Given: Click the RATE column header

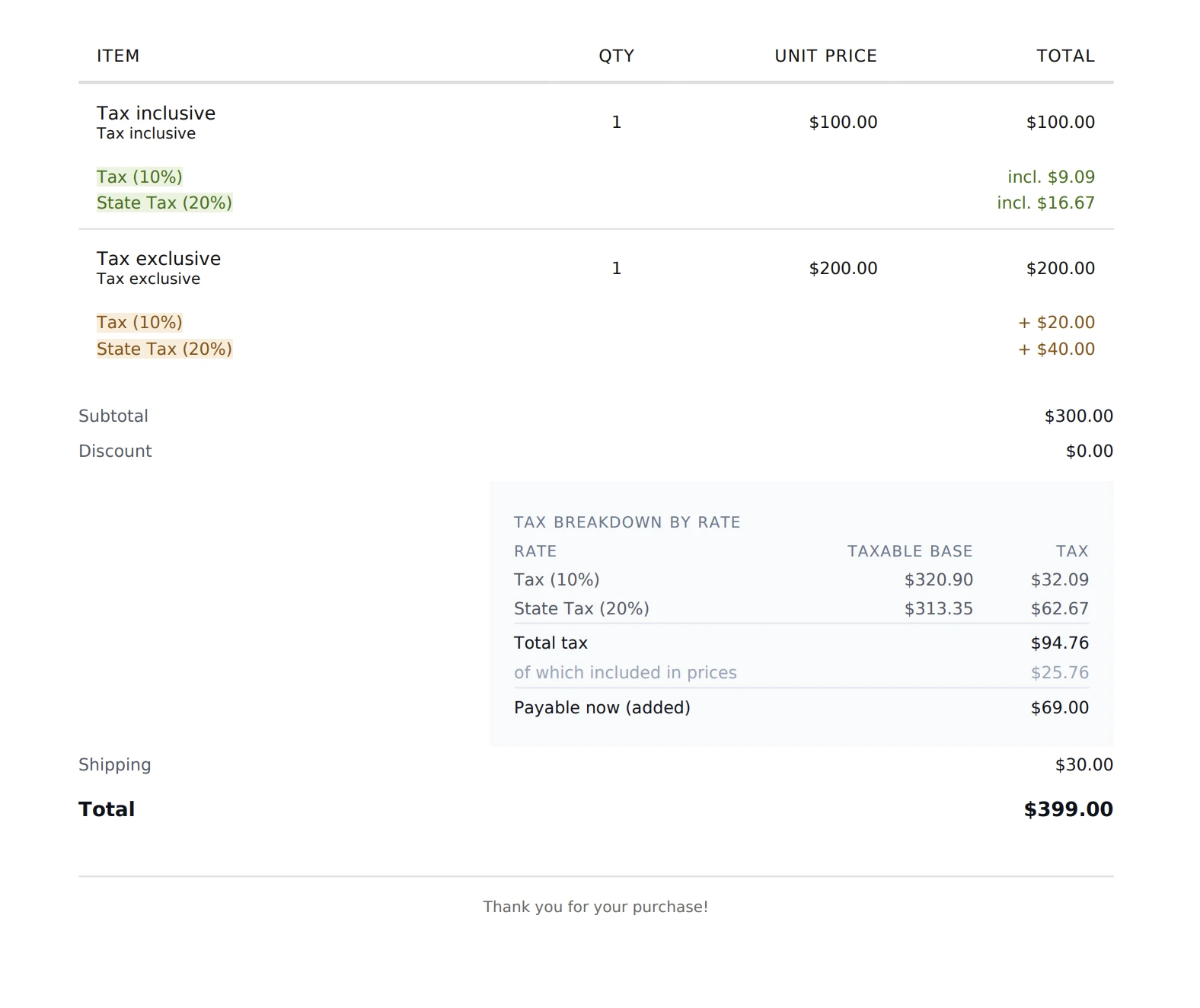Looking at the screenshot, I should pos(535,551).
